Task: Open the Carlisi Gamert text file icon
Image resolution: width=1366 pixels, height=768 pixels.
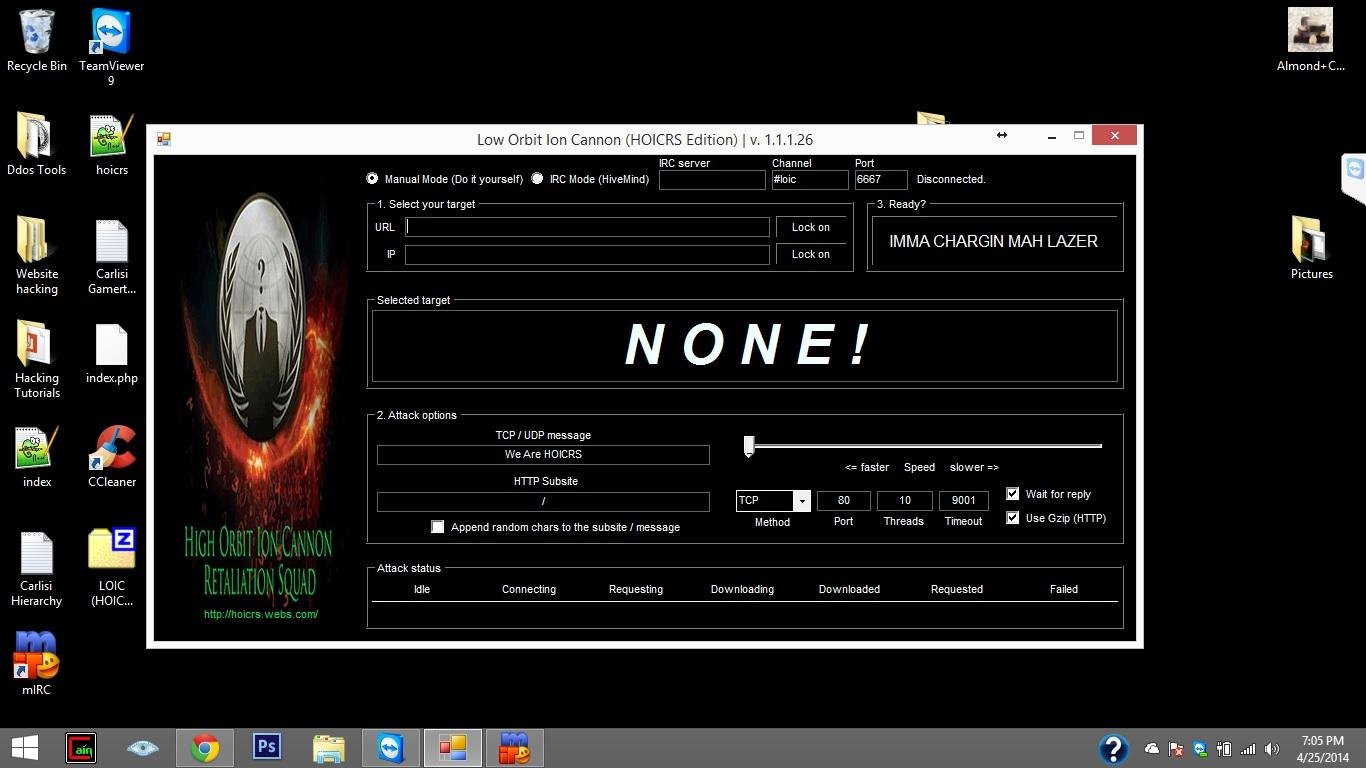Action: point(112,256)
